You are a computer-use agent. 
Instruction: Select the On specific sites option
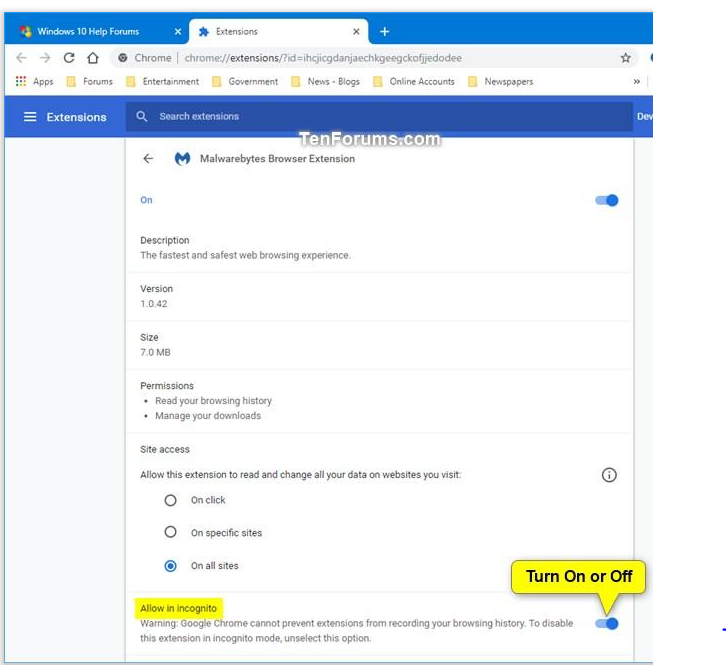tap(170, 532)
